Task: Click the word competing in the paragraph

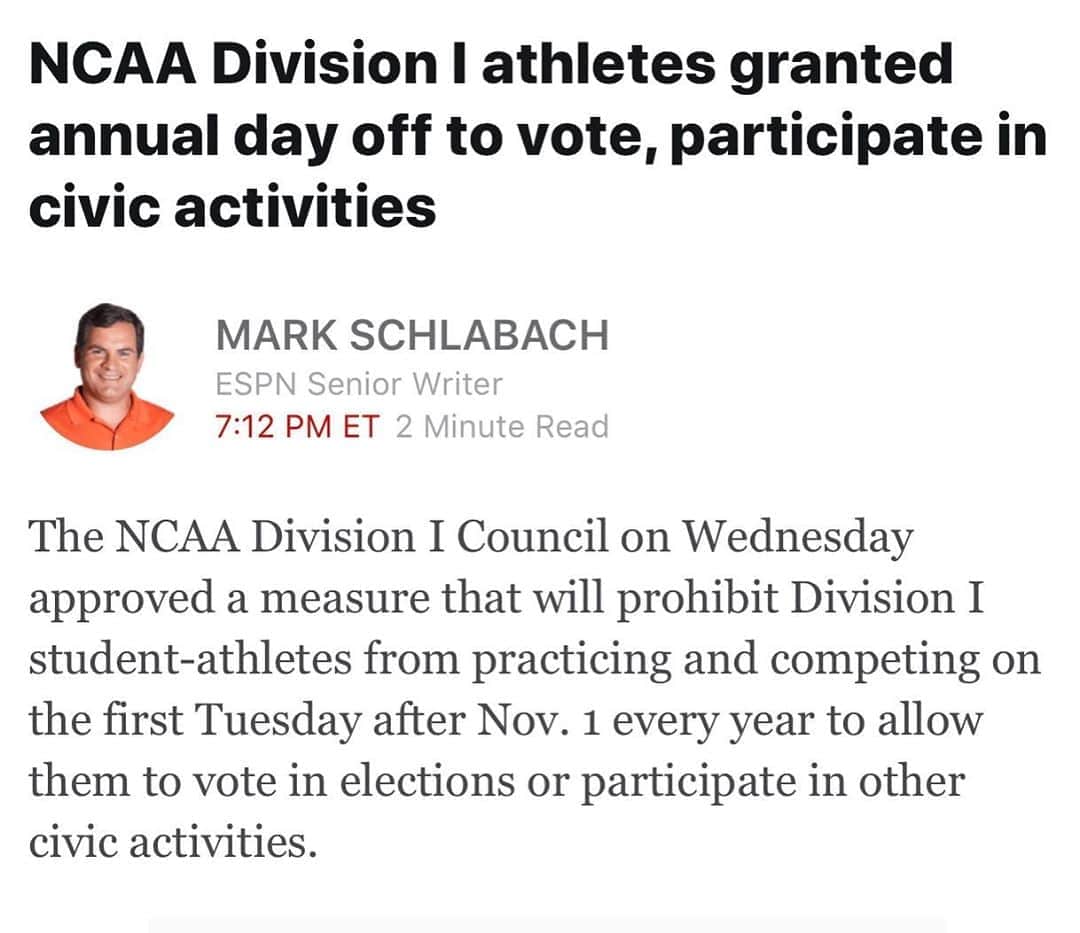Action: pos(875,661)
